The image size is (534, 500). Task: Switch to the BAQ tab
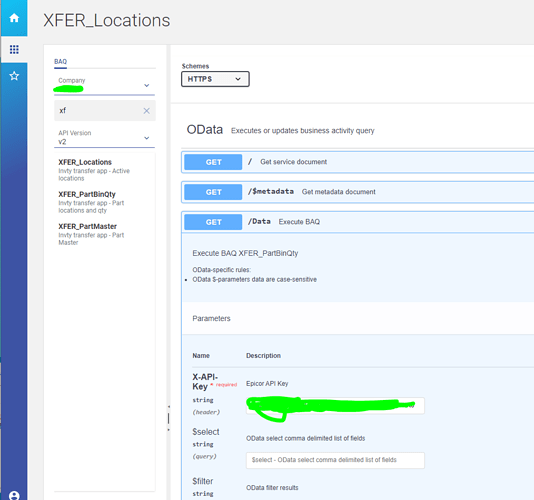(60, 62)
